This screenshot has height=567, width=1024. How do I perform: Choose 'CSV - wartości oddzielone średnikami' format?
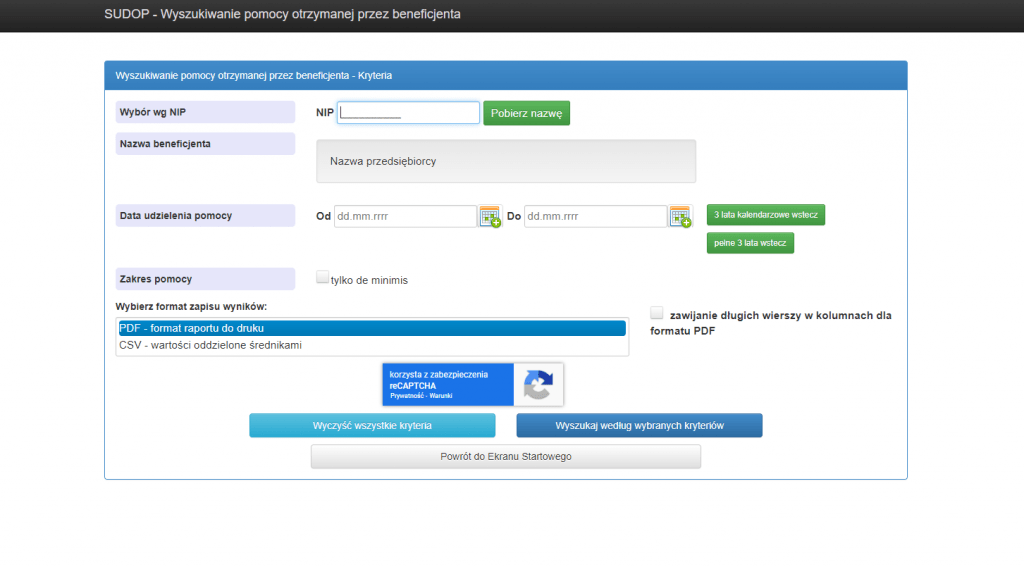pyautogui.click(x=371, y=345)
